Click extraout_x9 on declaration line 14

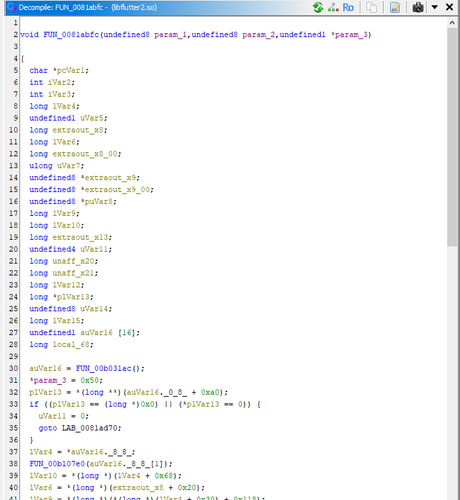(x=110, y=178)
